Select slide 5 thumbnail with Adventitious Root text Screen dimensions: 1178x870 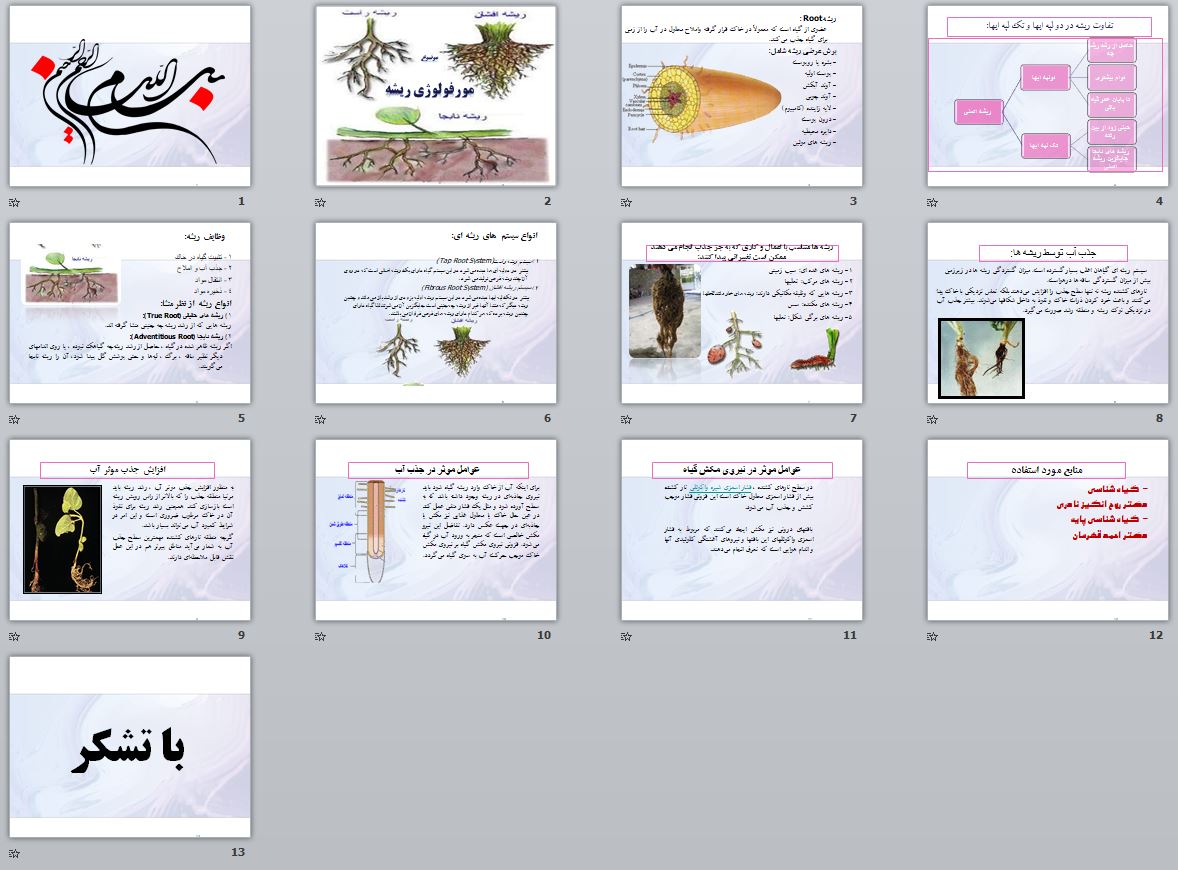(x=130, y=313)
